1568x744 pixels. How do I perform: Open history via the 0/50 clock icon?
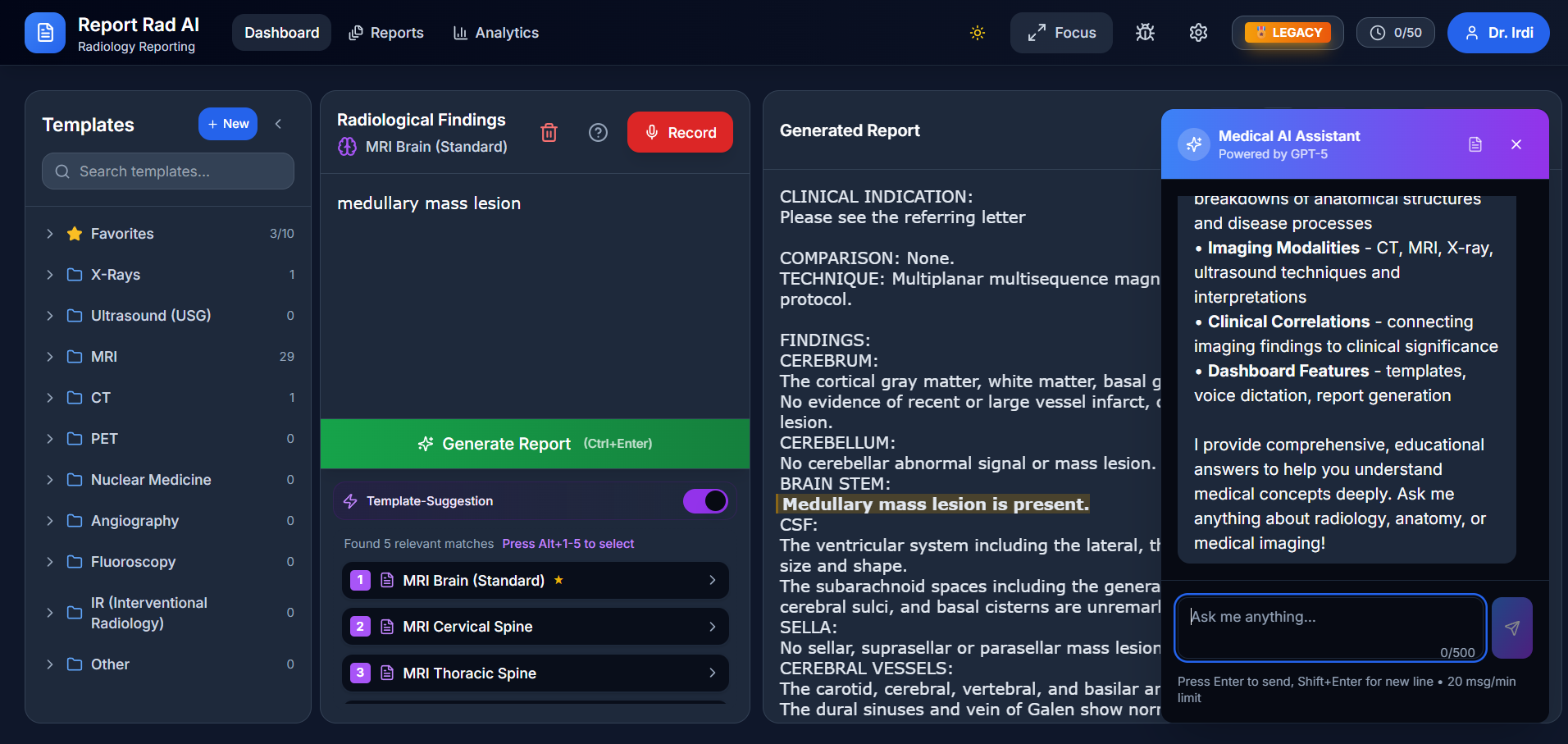(1395, 33)
